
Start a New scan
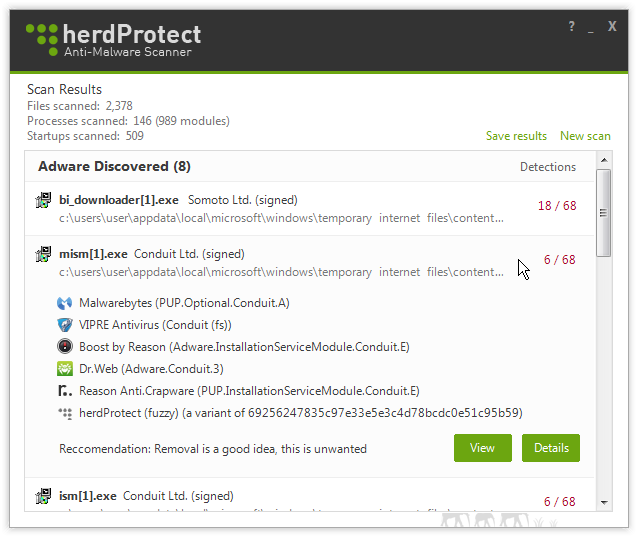tap(585, 136)
